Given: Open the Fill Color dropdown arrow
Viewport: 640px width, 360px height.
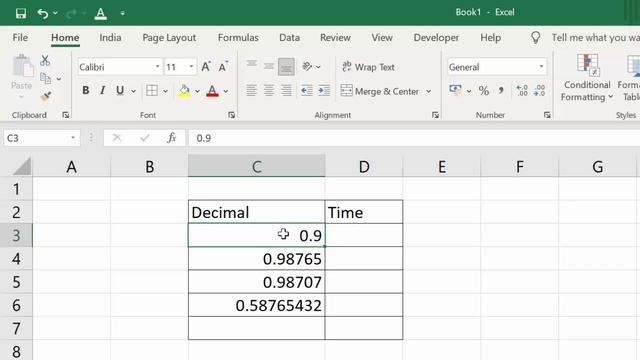Looking at the screenshot, I should pos(197,91).
